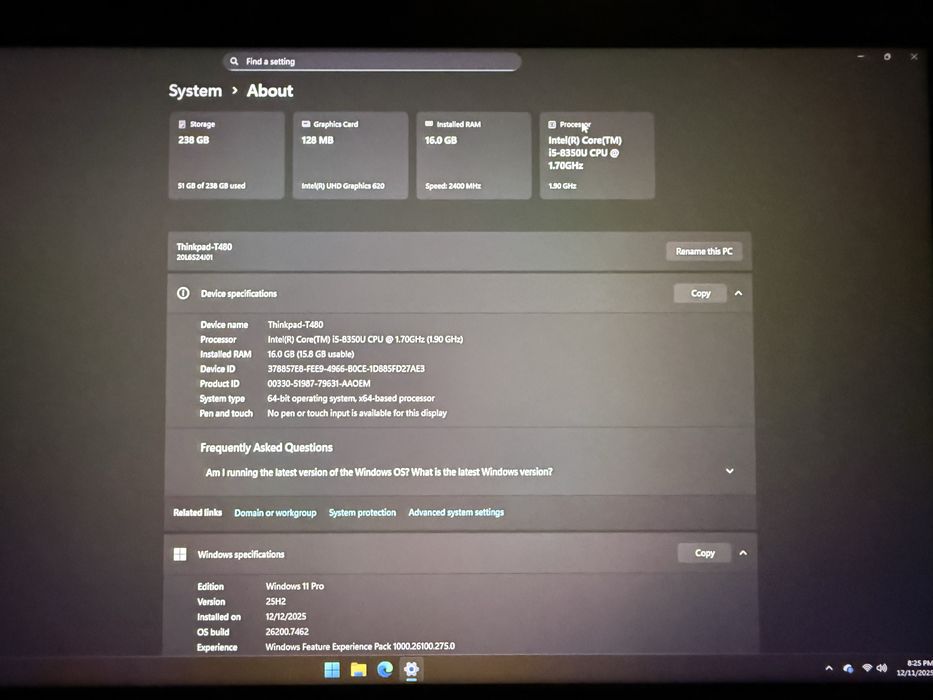Click the search magnifier icon
933x700 pixels.
[x=234, y=61]
